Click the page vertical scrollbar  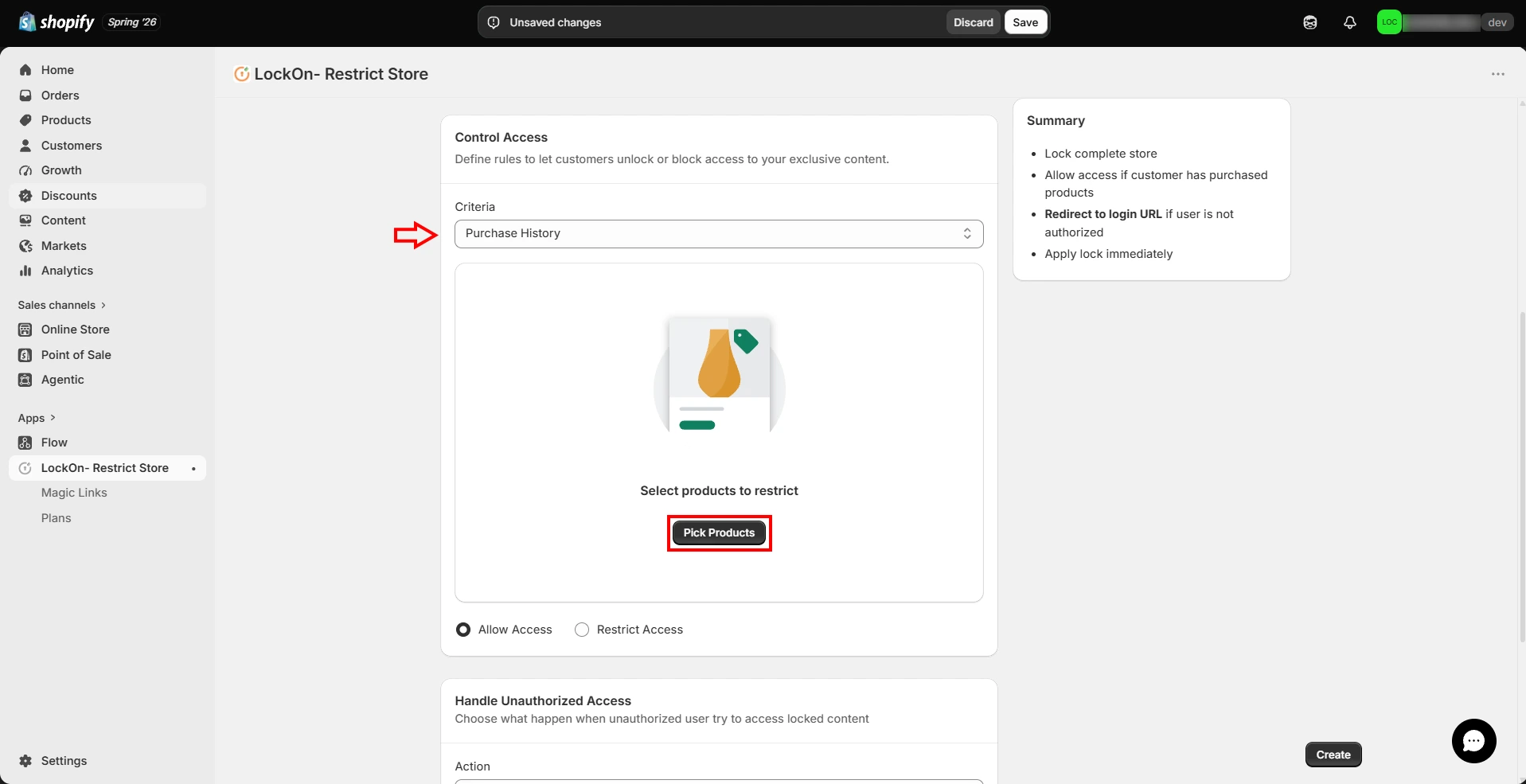[1521, 478]
